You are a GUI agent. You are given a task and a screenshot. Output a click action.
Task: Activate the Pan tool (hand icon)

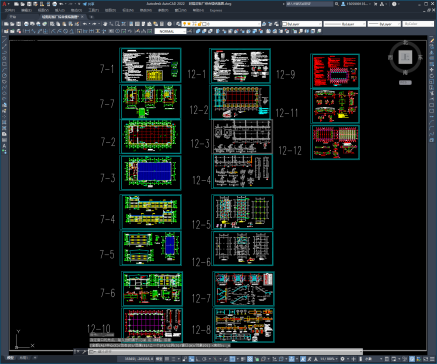(105, 24)
